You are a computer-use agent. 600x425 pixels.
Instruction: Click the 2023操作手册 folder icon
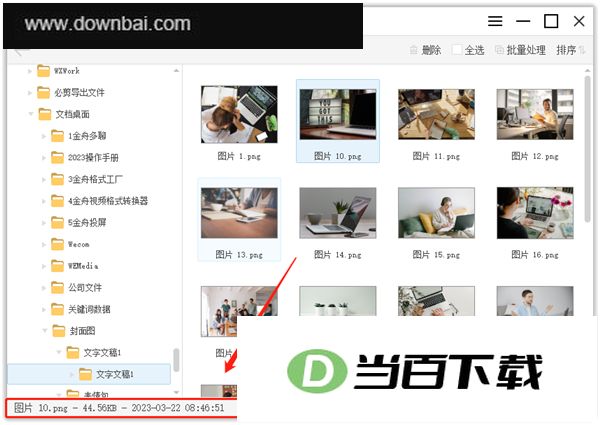coord(57,158)
